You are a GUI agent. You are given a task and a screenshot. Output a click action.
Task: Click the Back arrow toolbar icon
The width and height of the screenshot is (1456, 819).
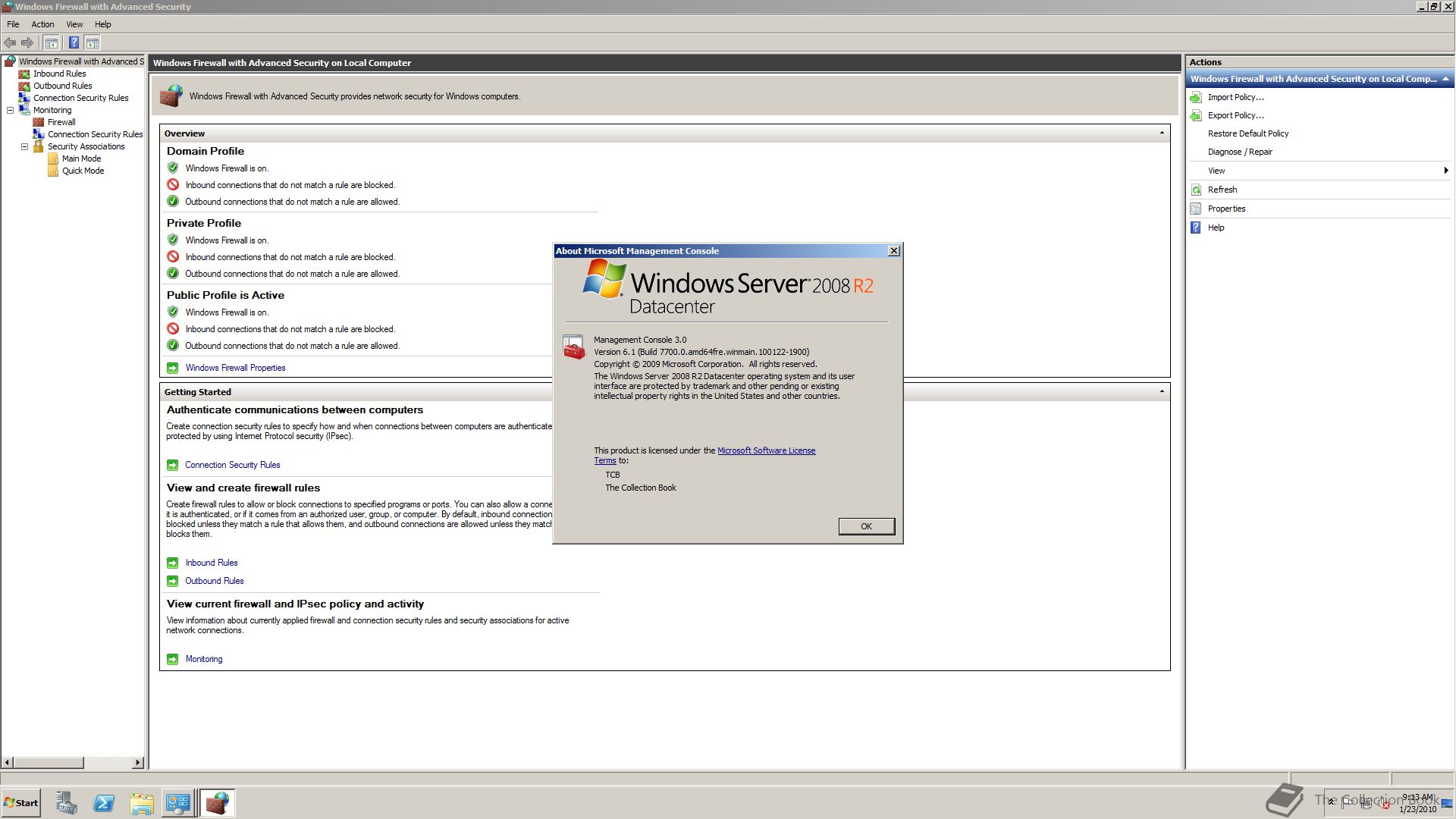coord(10,43)
